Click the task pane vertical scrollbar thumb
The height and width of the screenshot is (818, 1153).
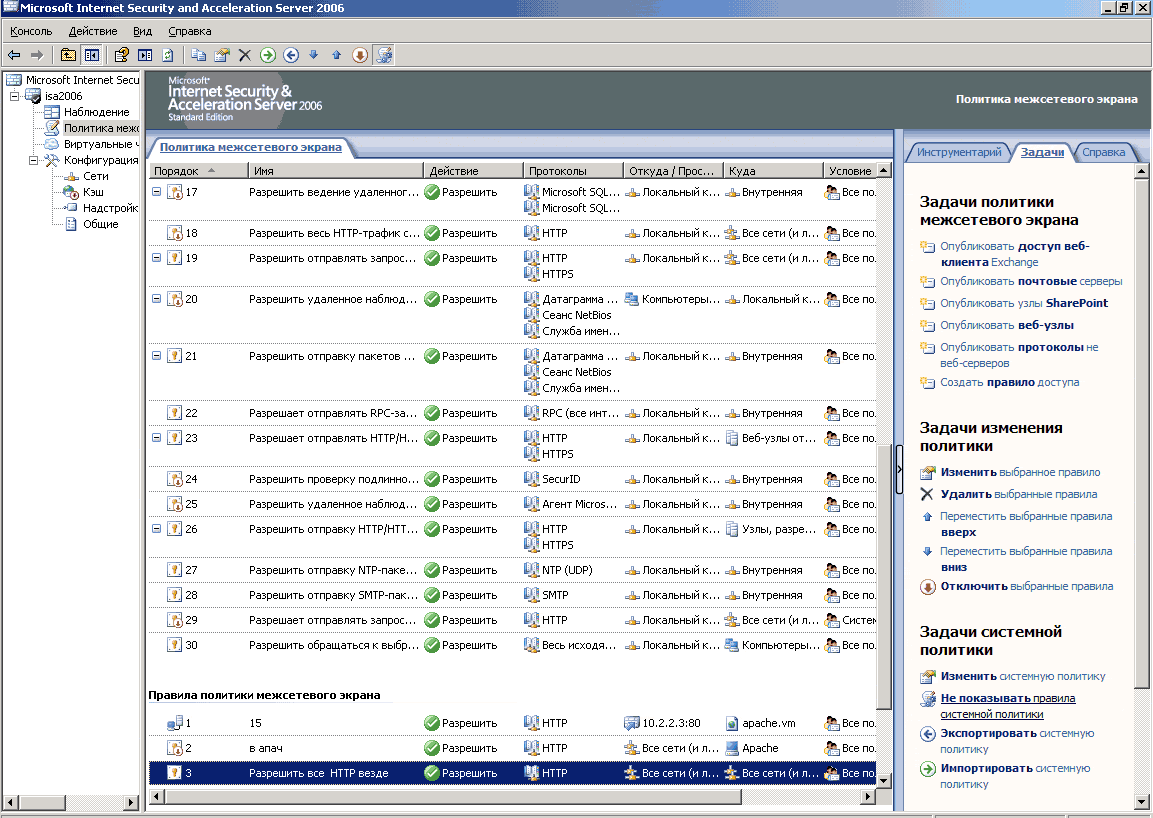[1141, 433]
